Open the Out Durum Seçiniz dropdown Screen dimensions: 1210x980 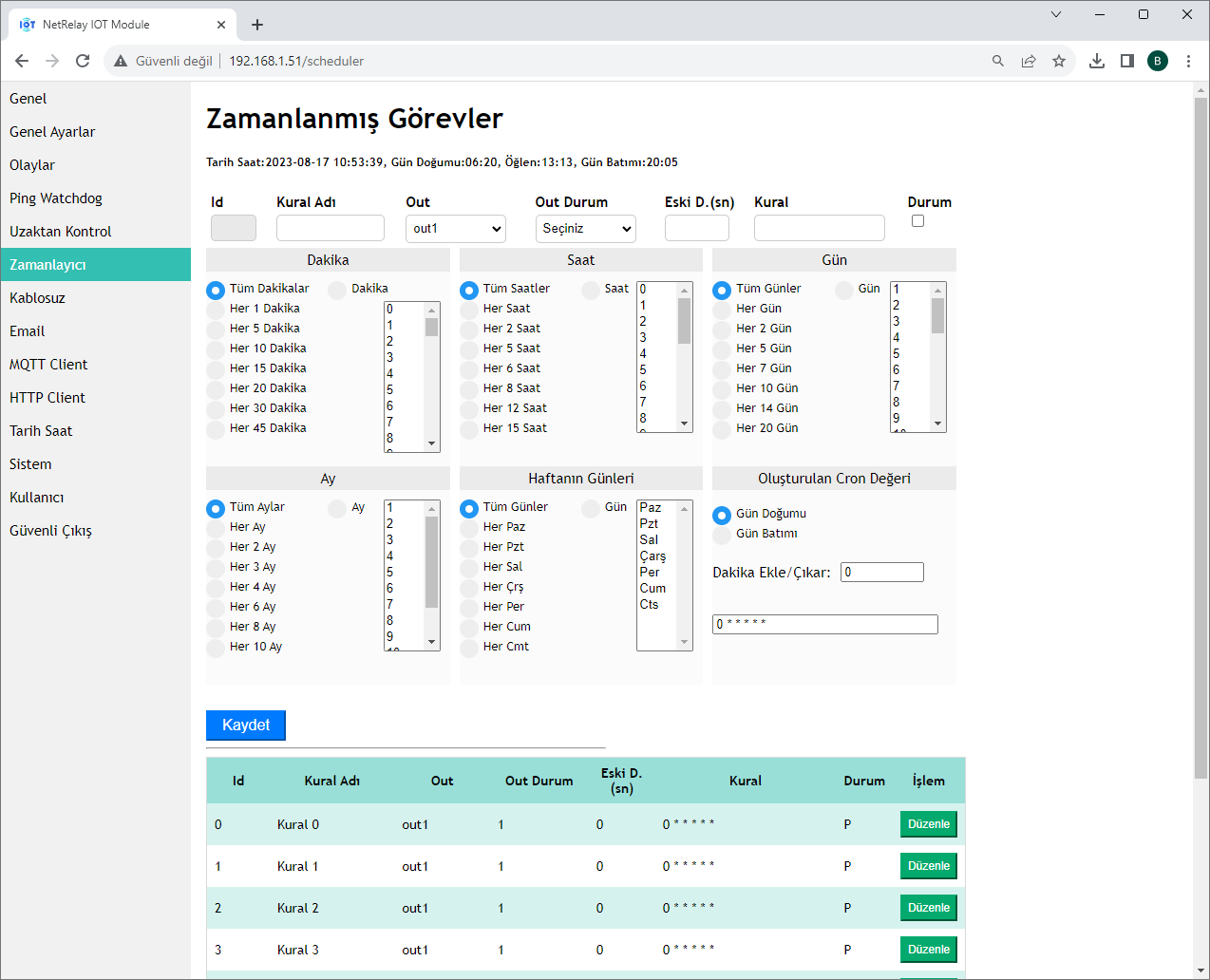click(x=585, y=228)
